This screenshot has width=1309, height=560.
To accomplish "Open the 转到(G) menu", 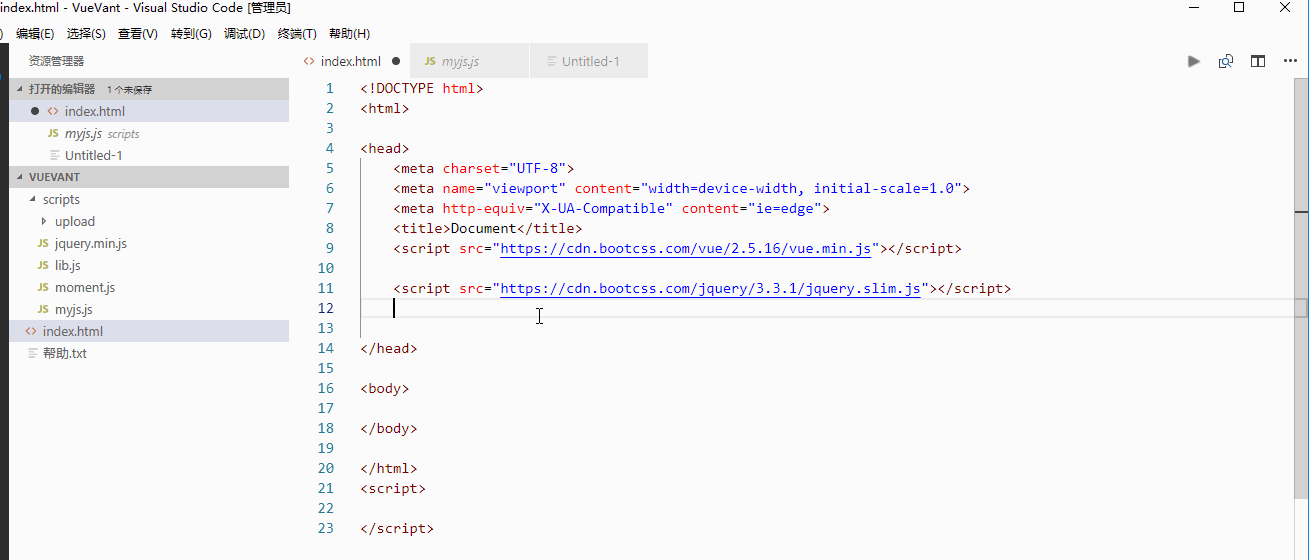I will tap(191, 34).
